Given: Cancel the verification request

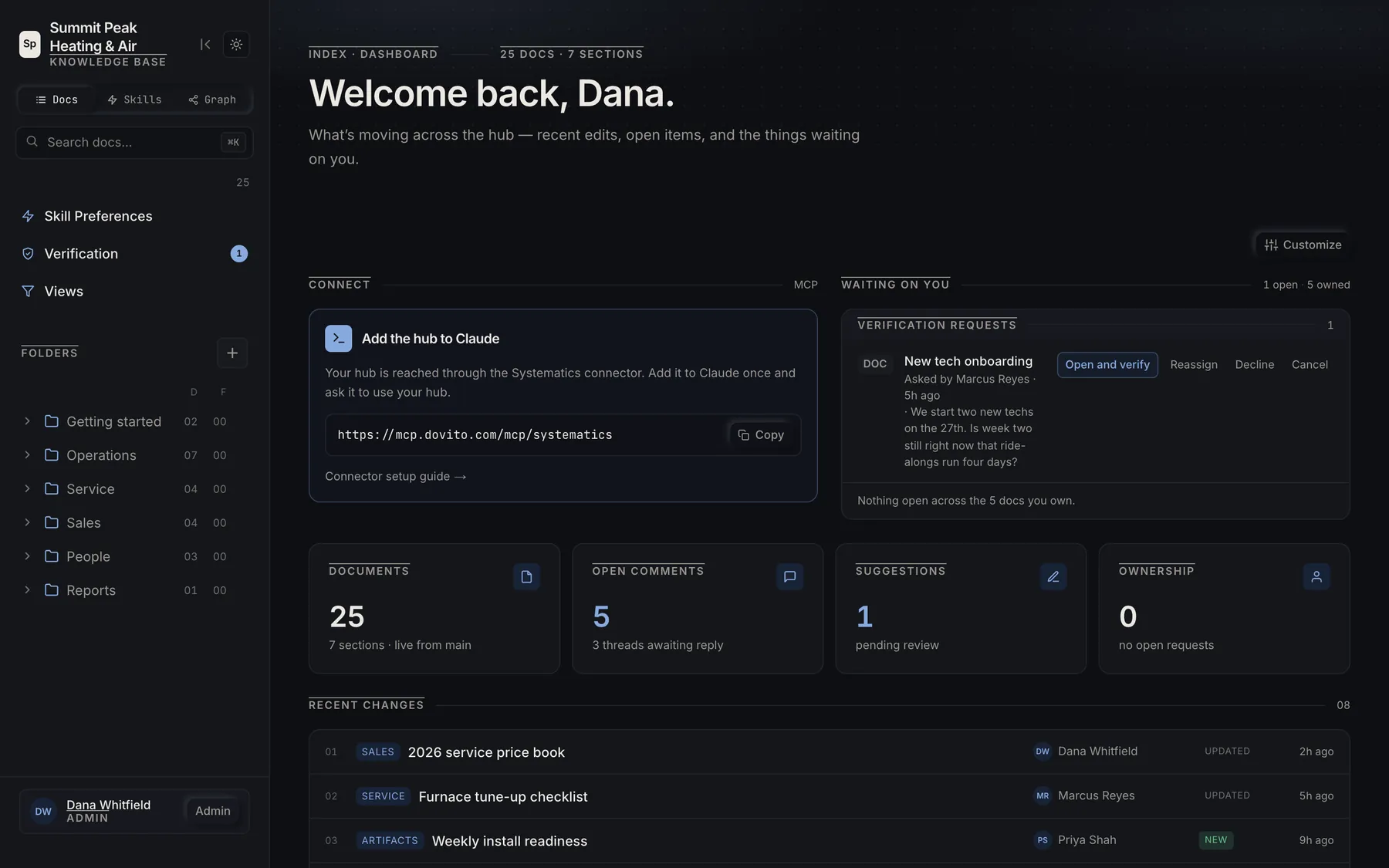Looking at the screenshot, I should click(1310, 365).
